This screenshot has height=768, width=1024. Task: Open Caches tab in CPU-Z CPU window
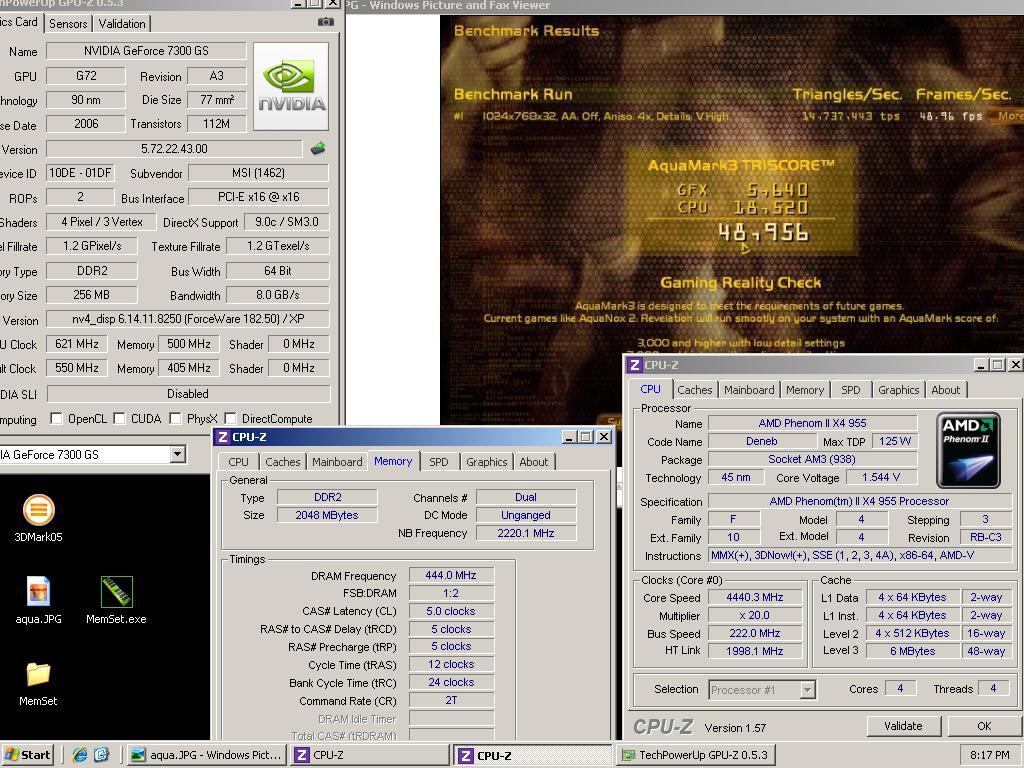(x=695, y=390)
